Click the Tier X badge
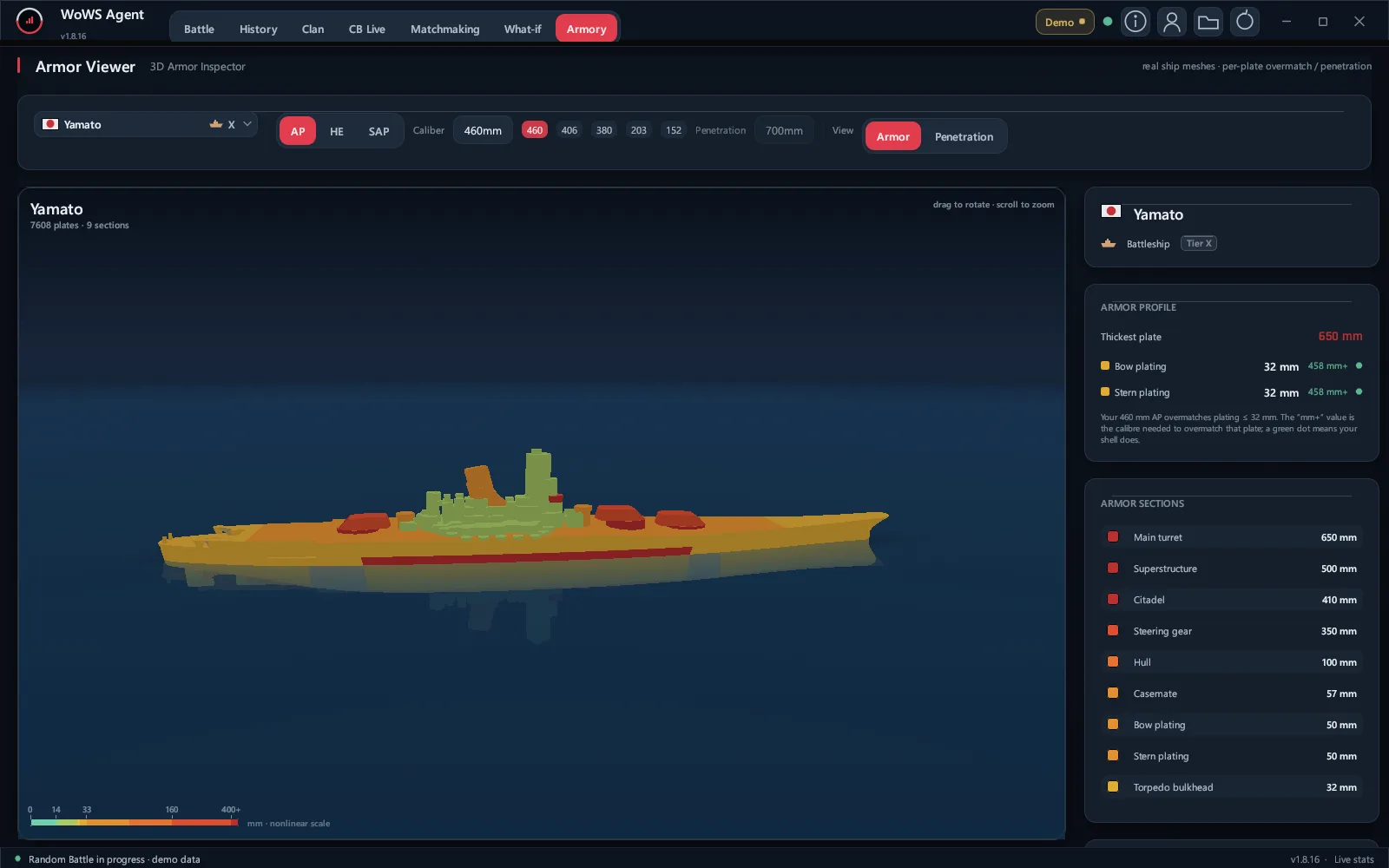 point(1198,244)
